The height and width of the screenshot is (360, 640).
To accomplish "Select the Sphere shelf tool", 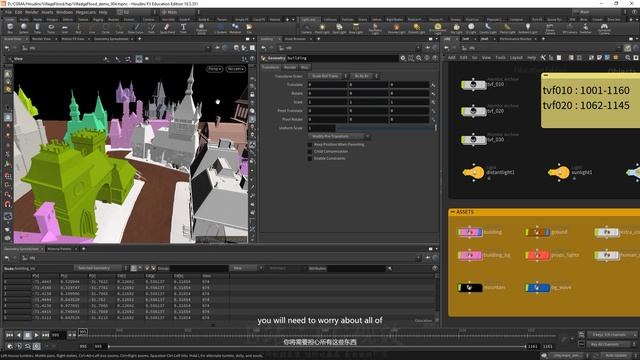I will point(24,28).
